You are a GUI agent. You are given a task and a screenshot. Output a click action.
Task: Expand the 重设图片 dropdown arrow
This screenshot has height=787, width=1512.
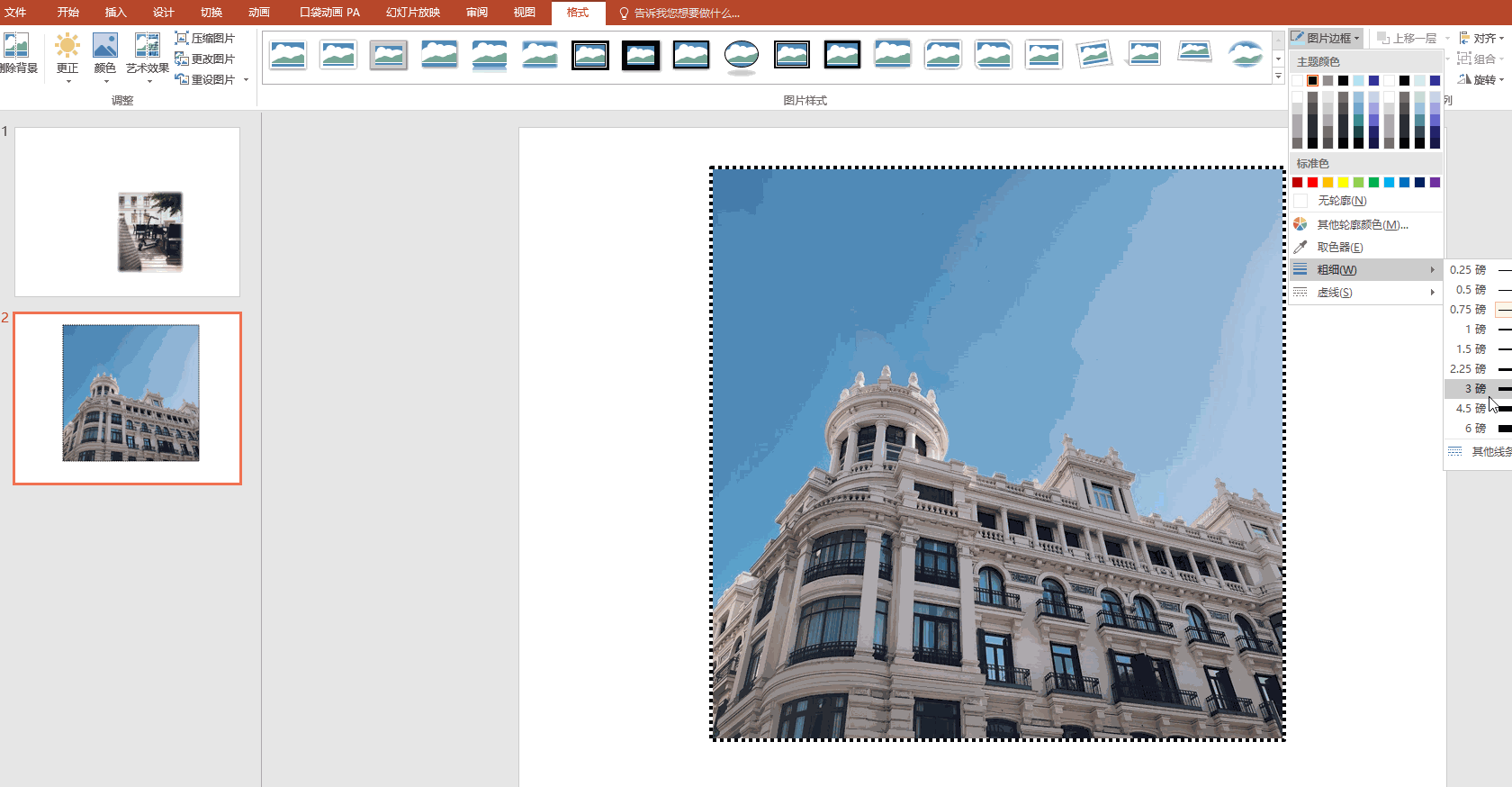pos(246,80)
